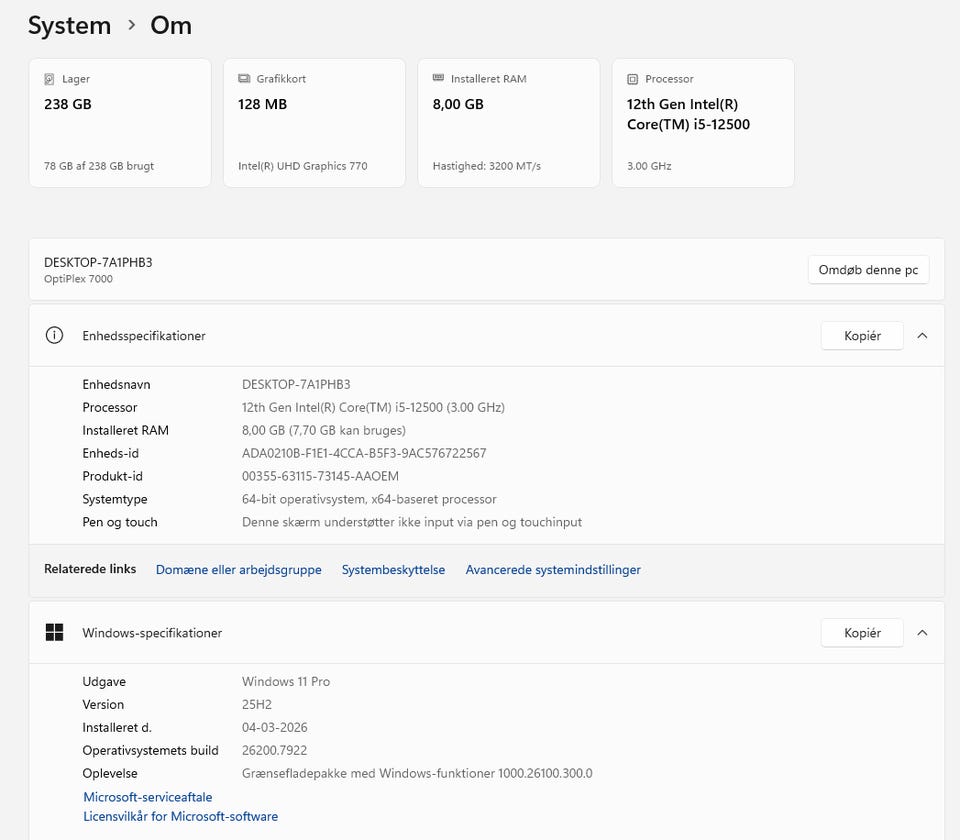Screen dimensions: 960x840
Task: Open Domæne eller arbejdsgruppe link
Action: (239, 570)
